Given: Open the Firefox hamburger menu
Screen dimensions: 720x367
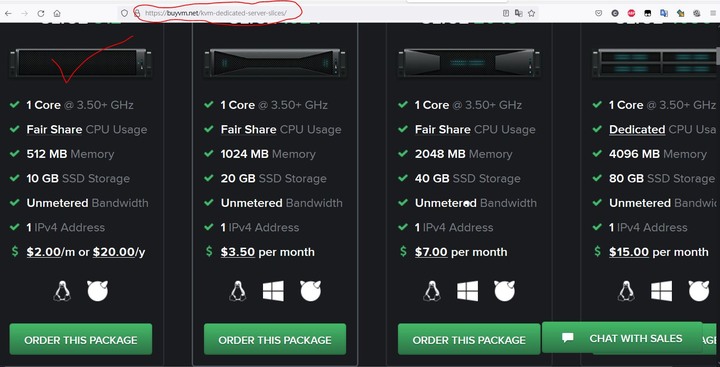Looking at the screenshot, I should 713,13.
